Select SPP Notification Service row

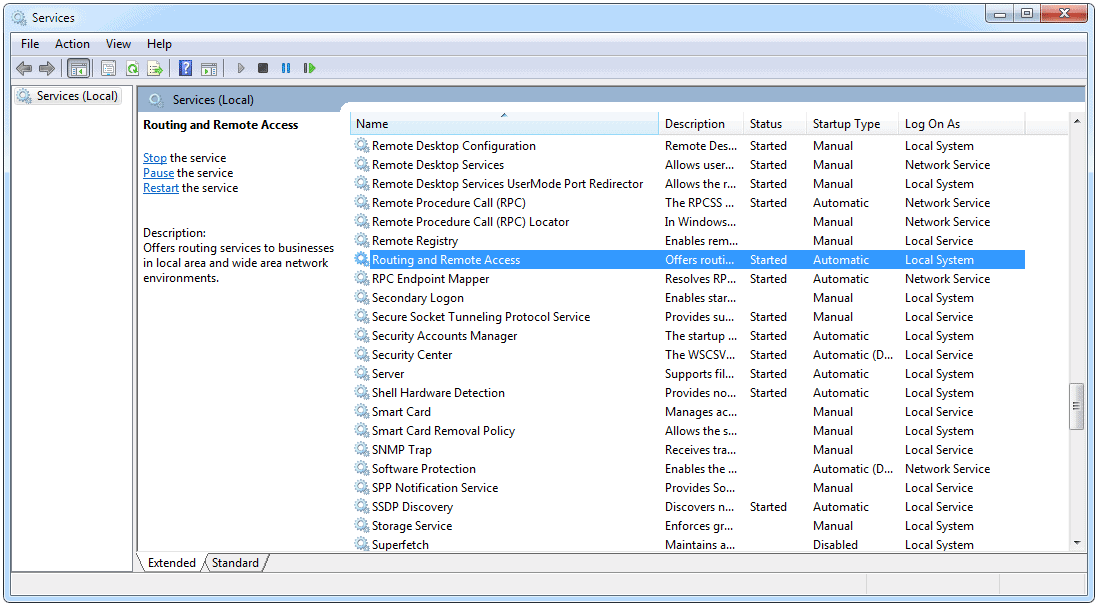click(689, 488)
